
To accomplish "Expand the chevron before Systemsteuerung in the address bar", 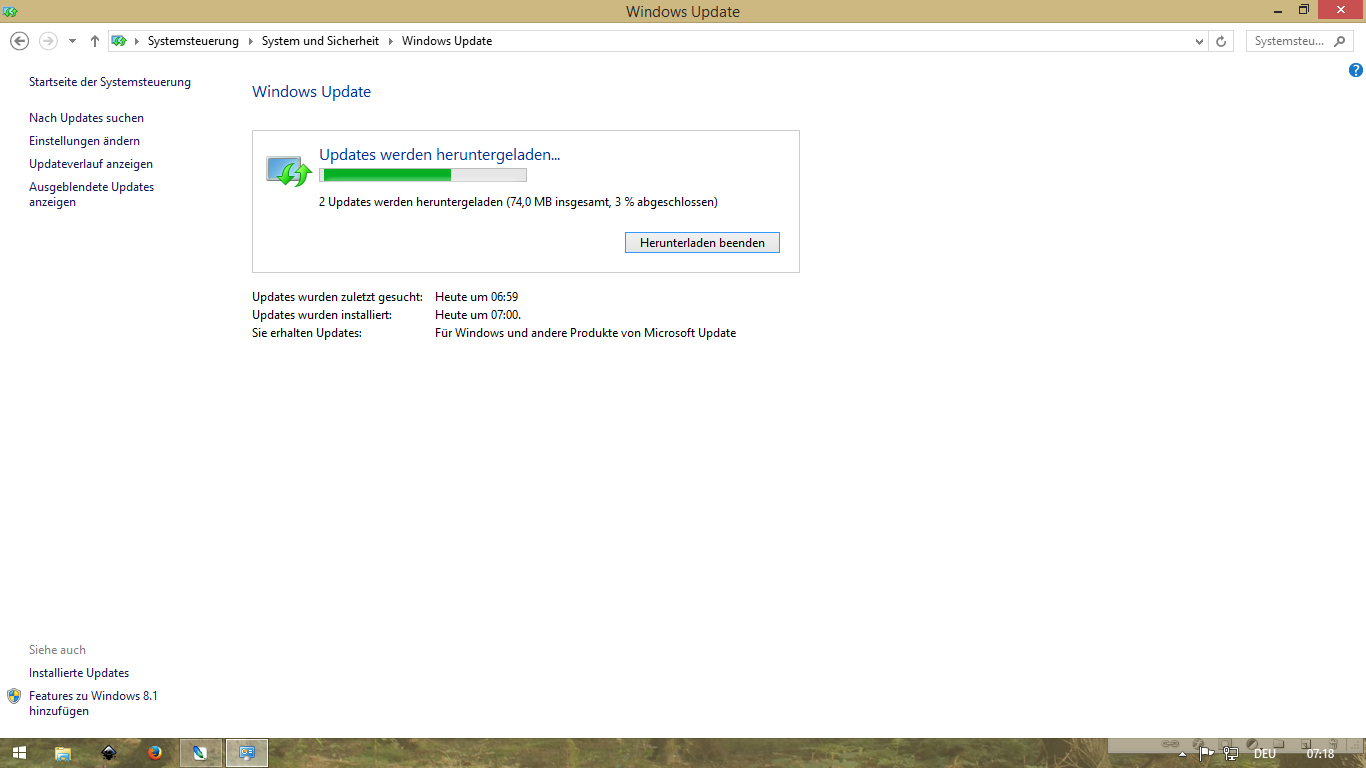I will [x=137, y=41].
